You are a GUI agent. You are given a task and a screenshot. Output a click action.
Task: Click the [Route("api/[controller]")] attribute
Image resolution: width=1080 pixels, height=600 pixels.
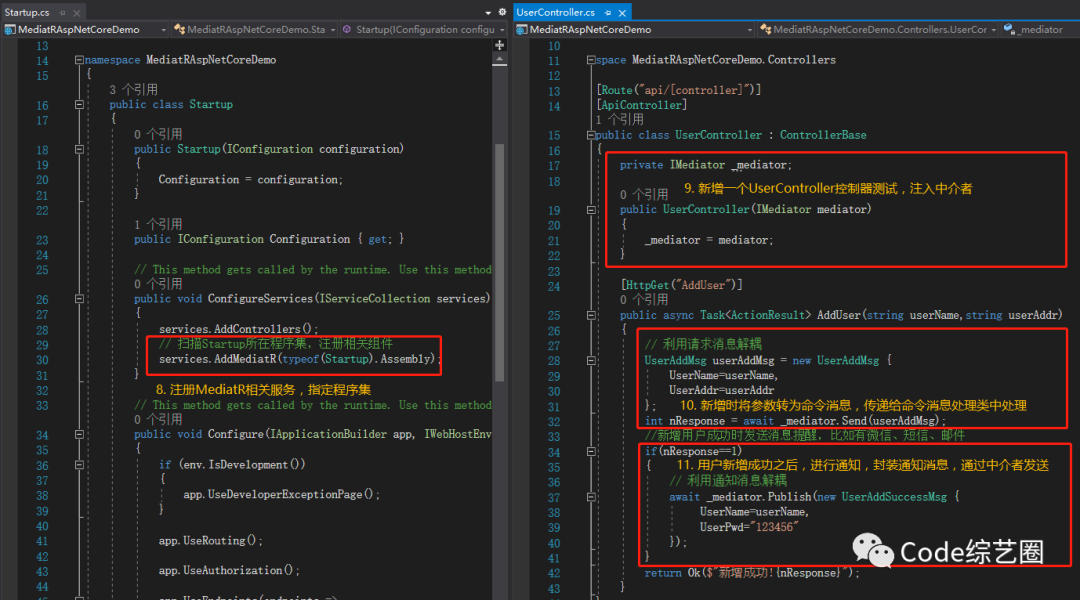click(x=679, y=90)
